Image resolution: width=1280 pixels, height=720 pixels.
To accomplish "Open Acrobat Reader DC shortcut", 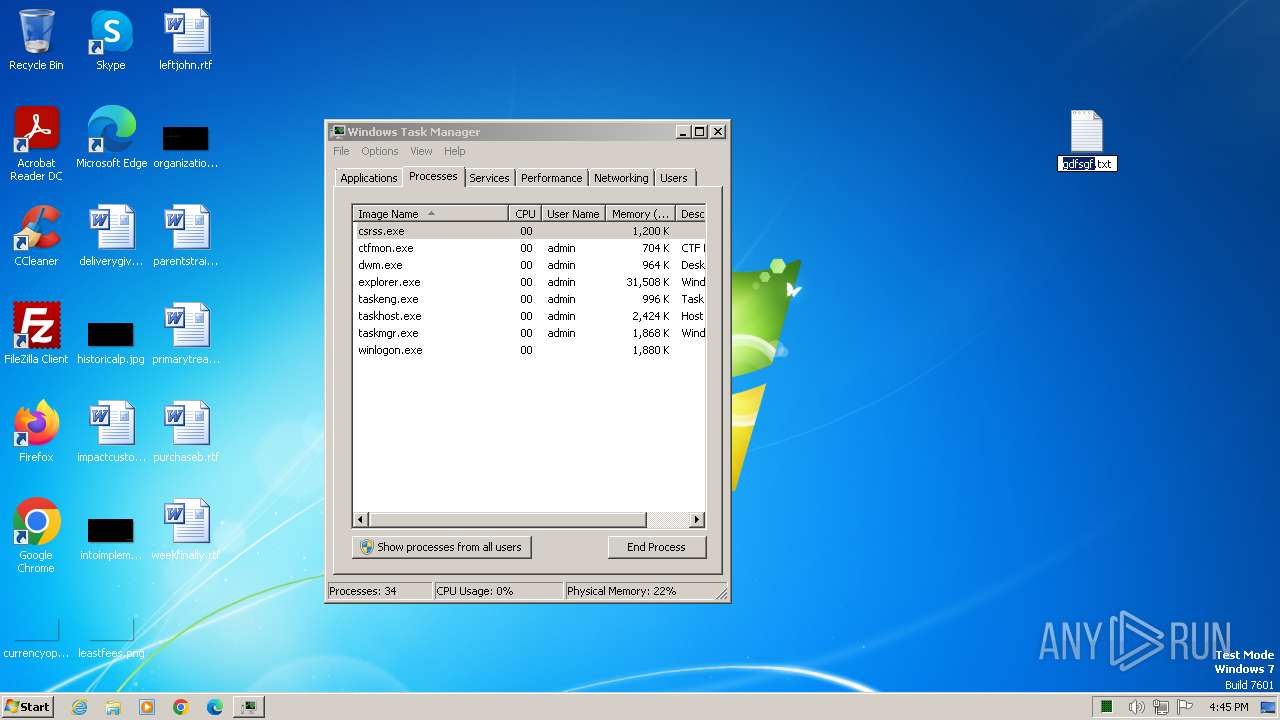I will tap(36, 144).
